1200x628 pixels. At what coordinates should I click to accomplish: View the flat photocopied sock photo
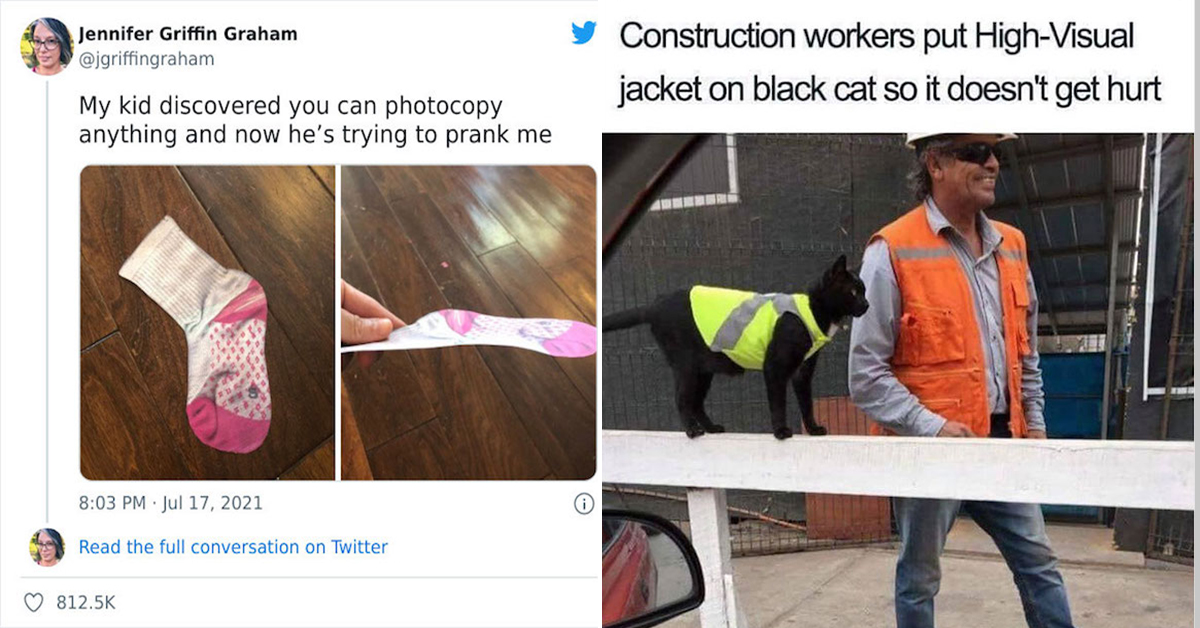pos(469,322)
